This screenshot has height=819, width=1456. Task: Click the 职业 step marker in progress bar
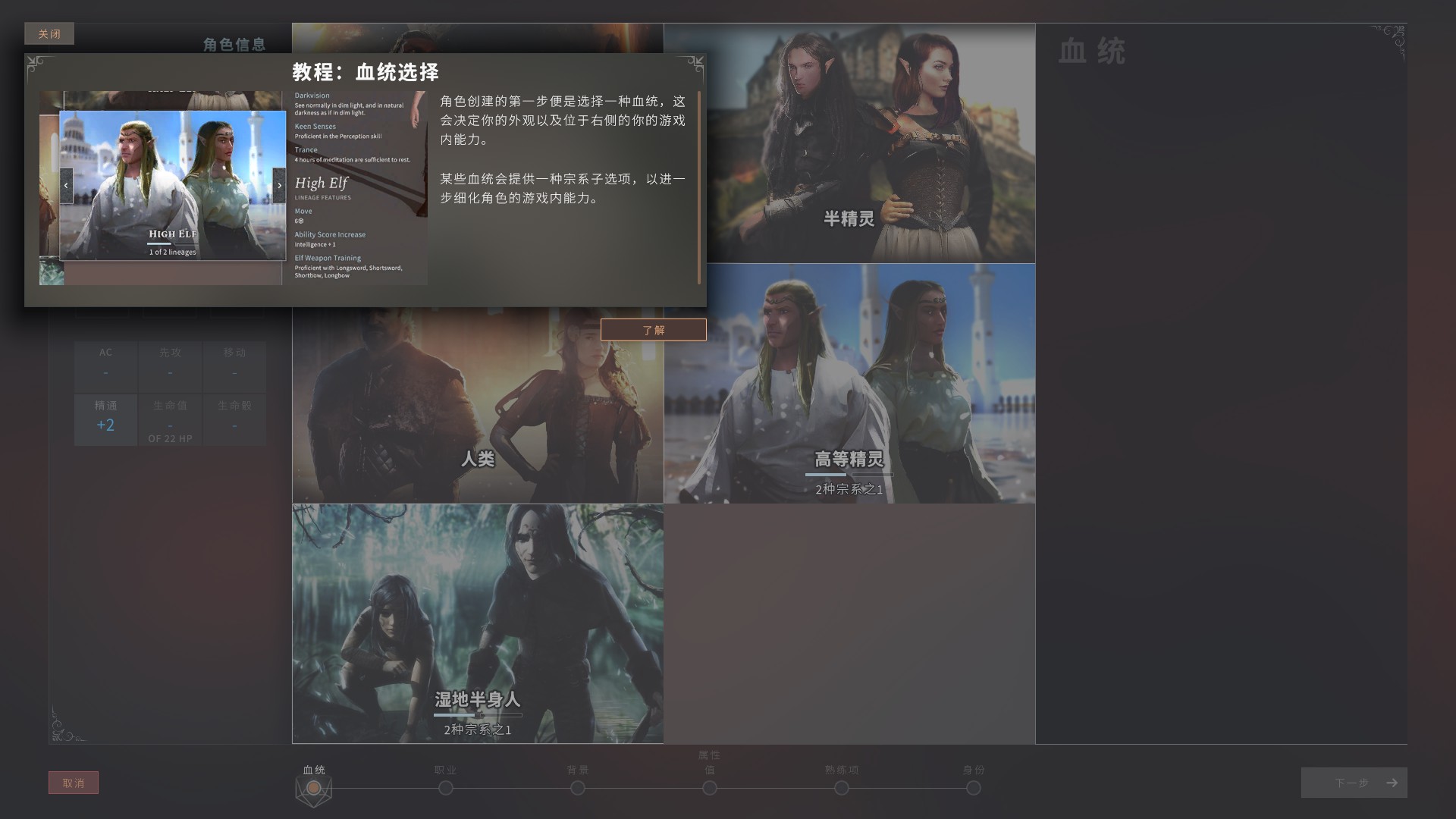[446, 788]
